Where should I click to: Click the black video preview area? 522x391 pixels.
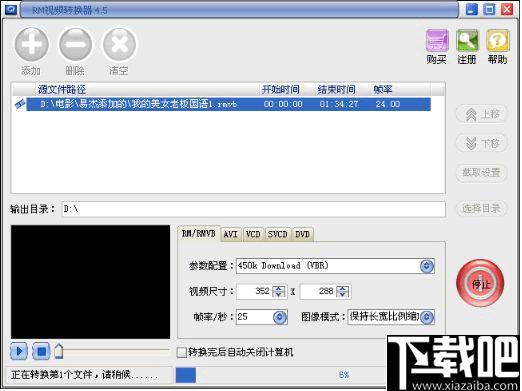pyautogui.click(x=90, y=282)
